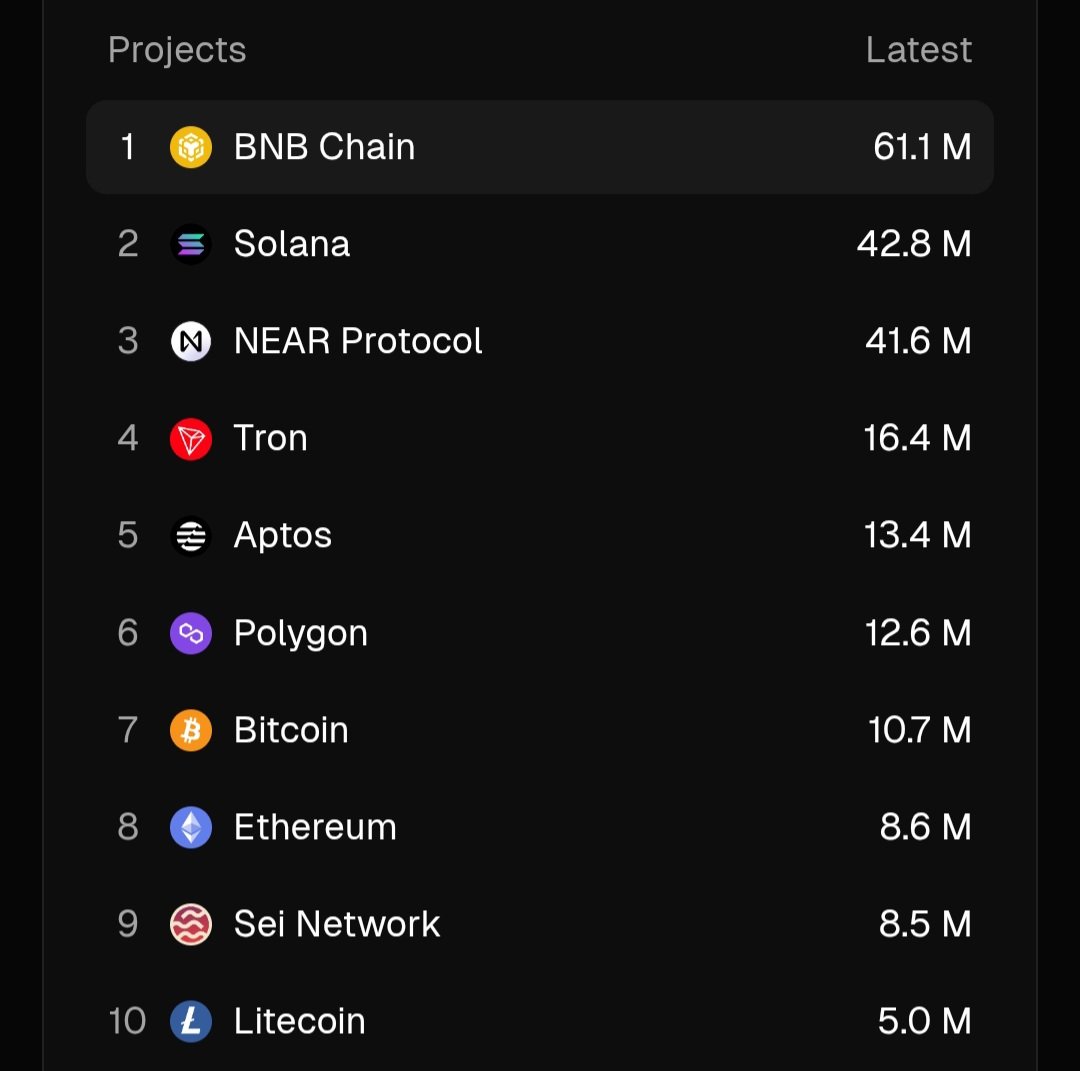Click the 10.7 M value for Bitcoin

coord(920,730)
